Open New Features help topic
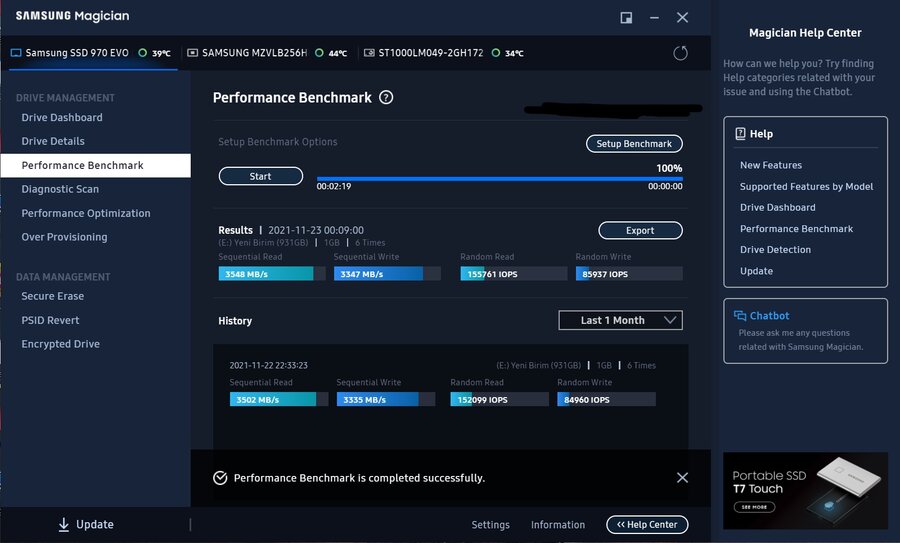 771,165
